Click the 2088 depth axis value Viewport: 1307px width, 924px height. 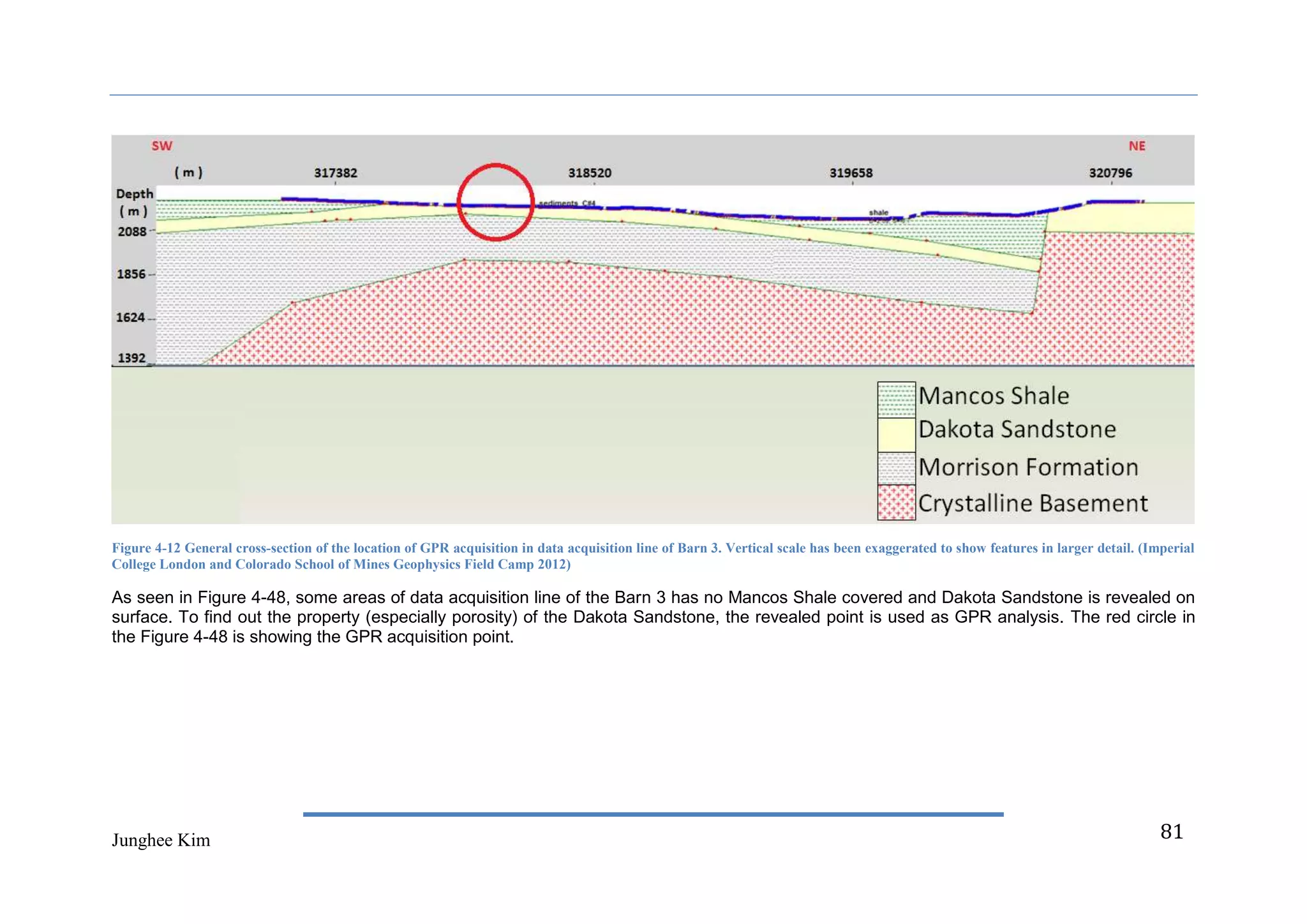click(x=132, y=232)
